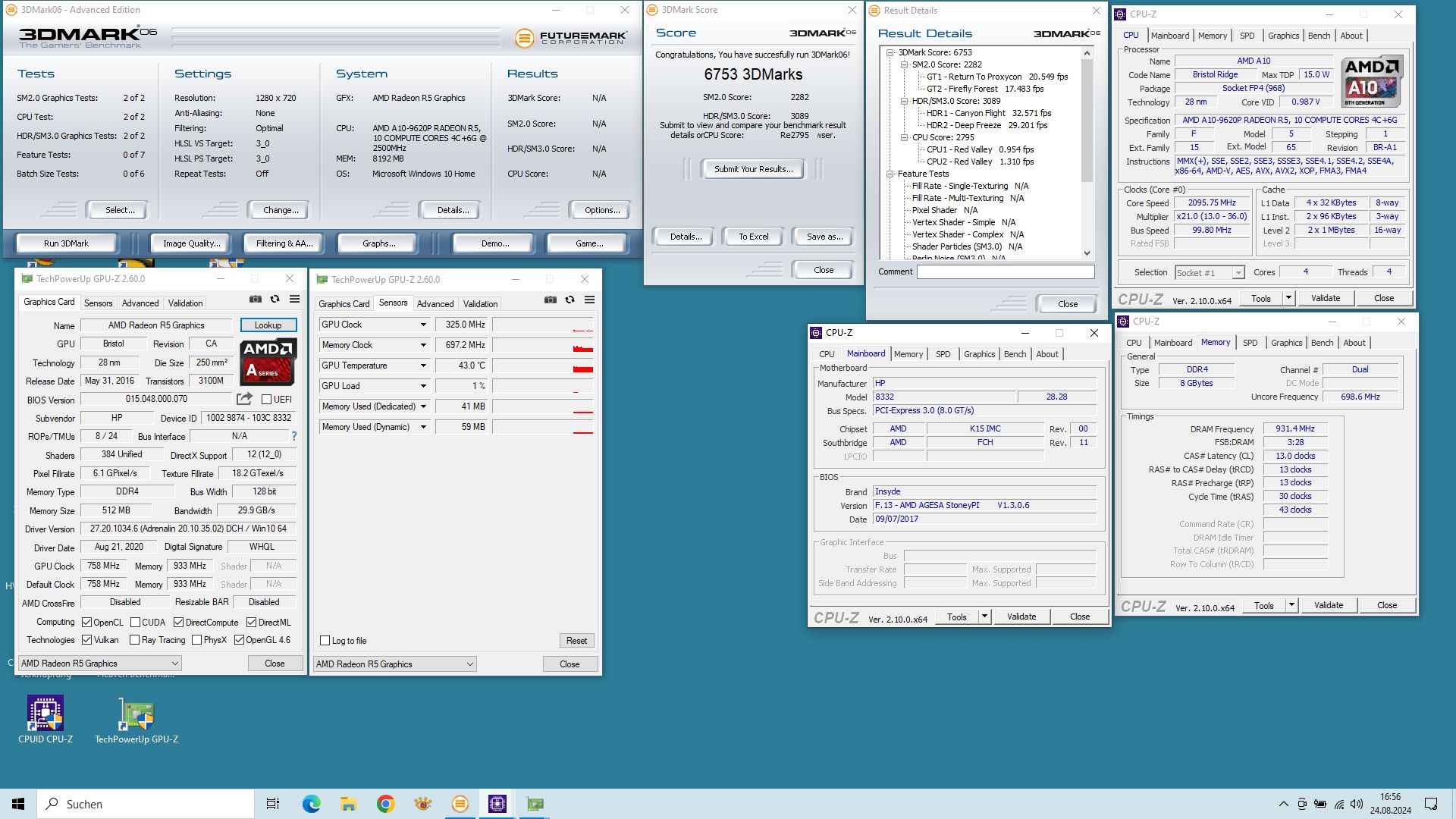The width and height of the screenshot is (1456, 819).
Task: Click the GPU-Z taskbar icon
Action: (535, 804)
